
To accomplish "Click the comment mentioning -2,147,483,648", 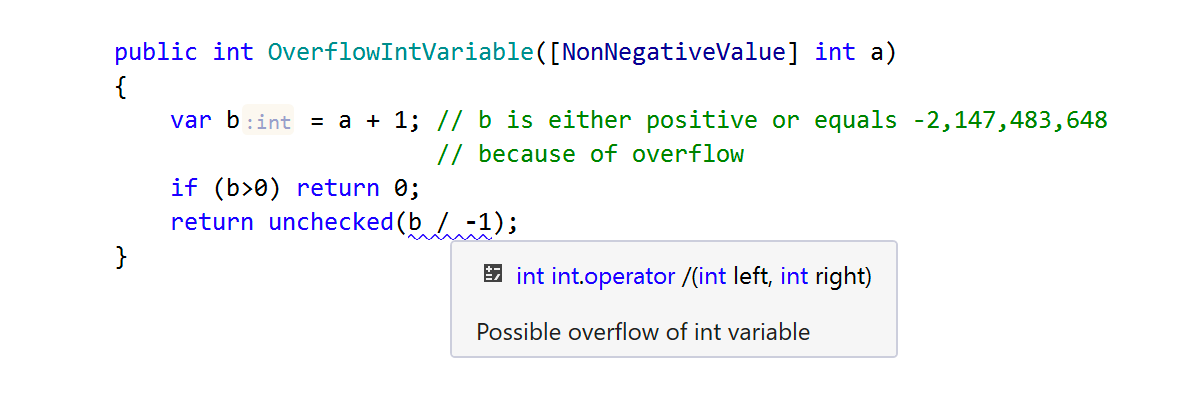I will click(x=773, y=121).
